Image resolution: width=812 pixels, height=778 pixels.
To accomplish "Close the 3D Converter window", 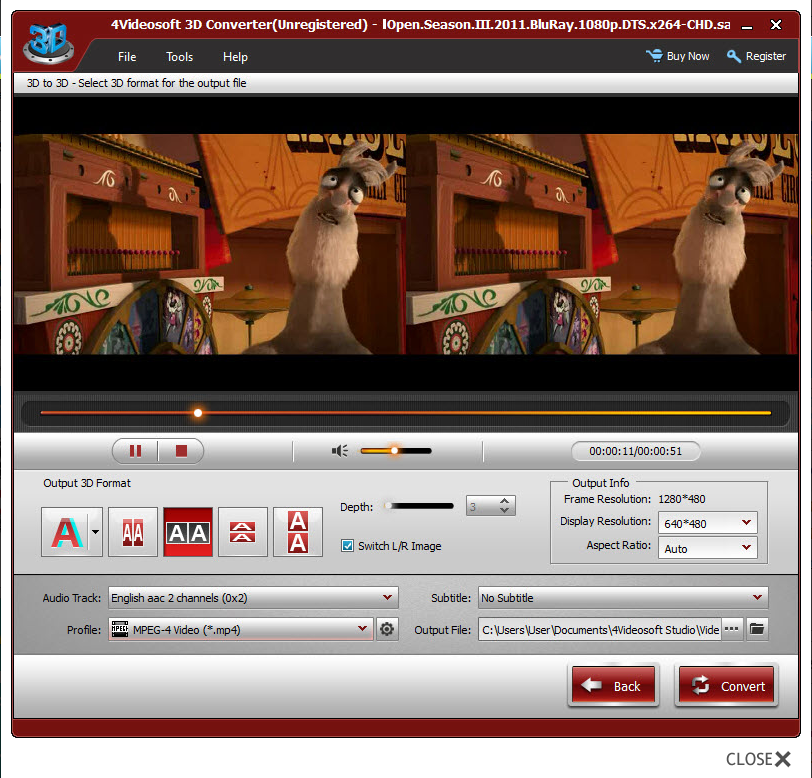I will 776,25.
